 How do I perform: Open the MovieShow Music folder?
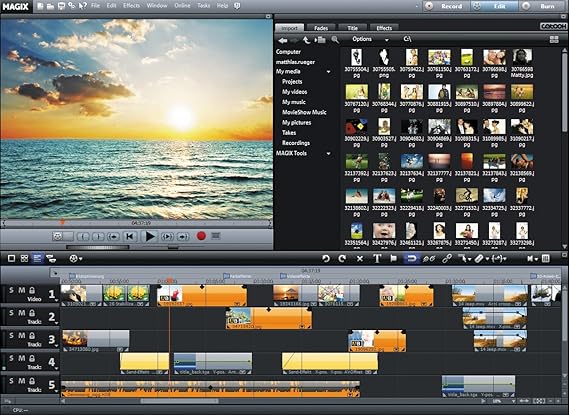pos(304,112)
